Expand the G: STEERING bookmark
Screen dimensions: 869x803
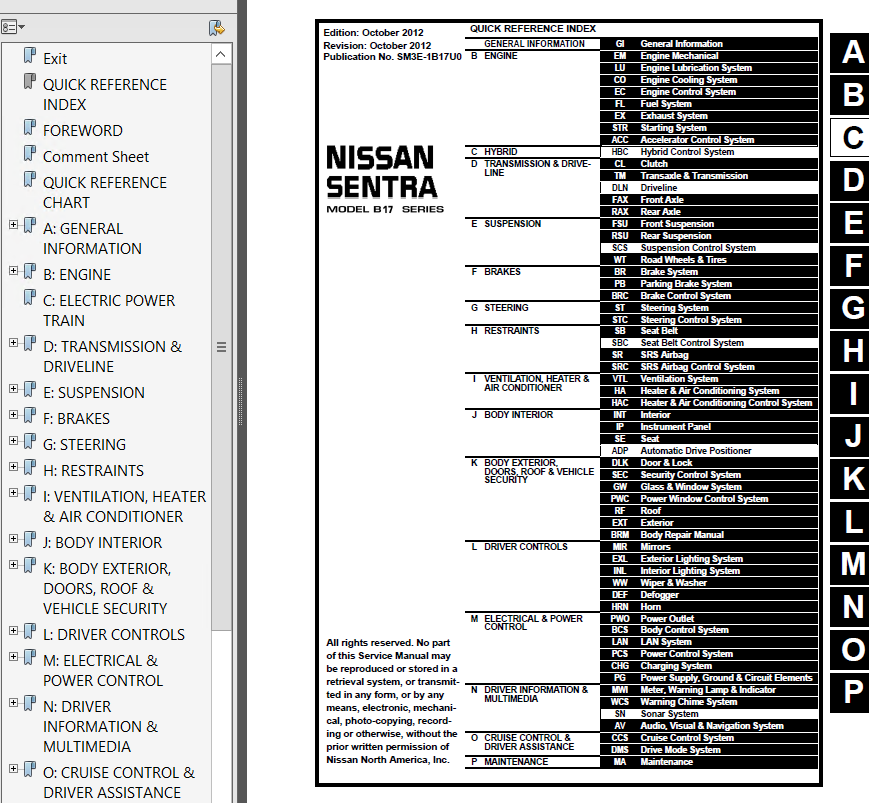click(13, 441)
